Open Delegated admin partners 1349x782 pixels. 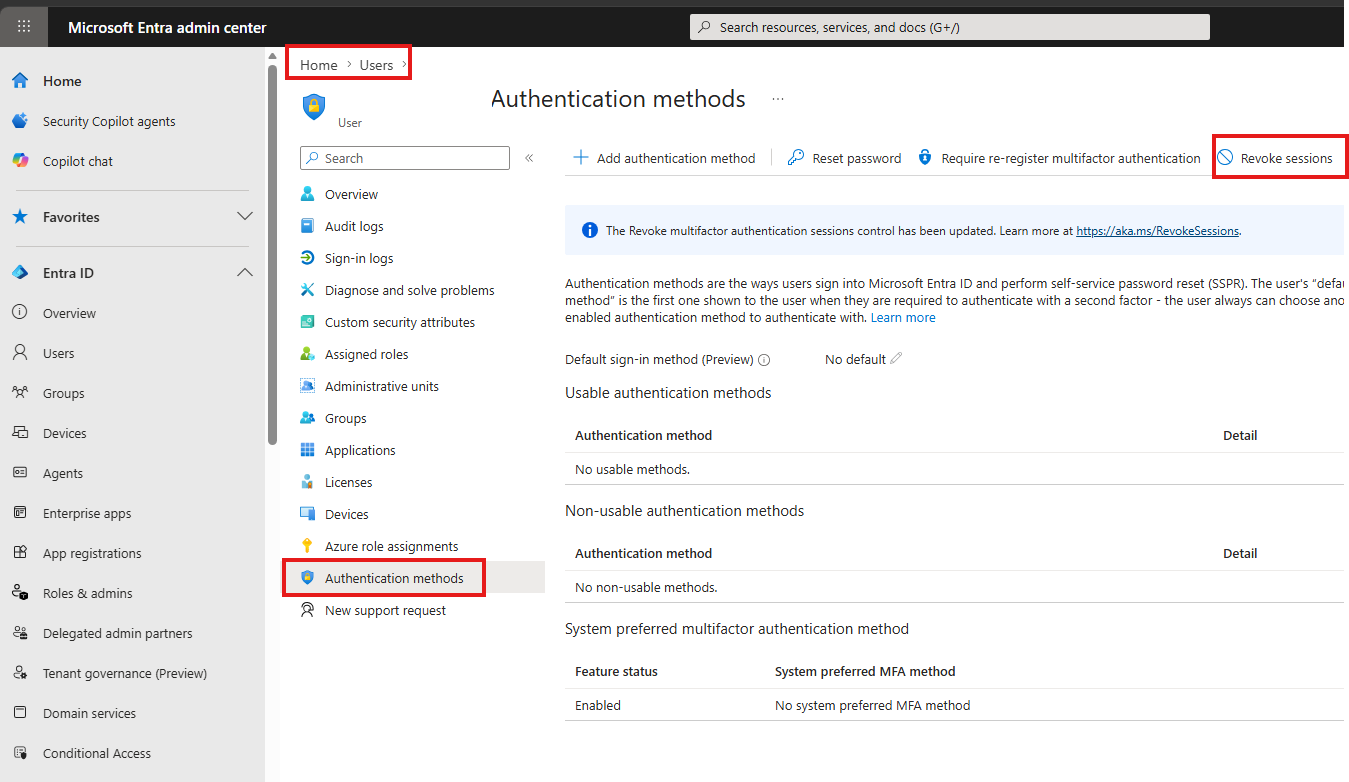pos(118,633)
